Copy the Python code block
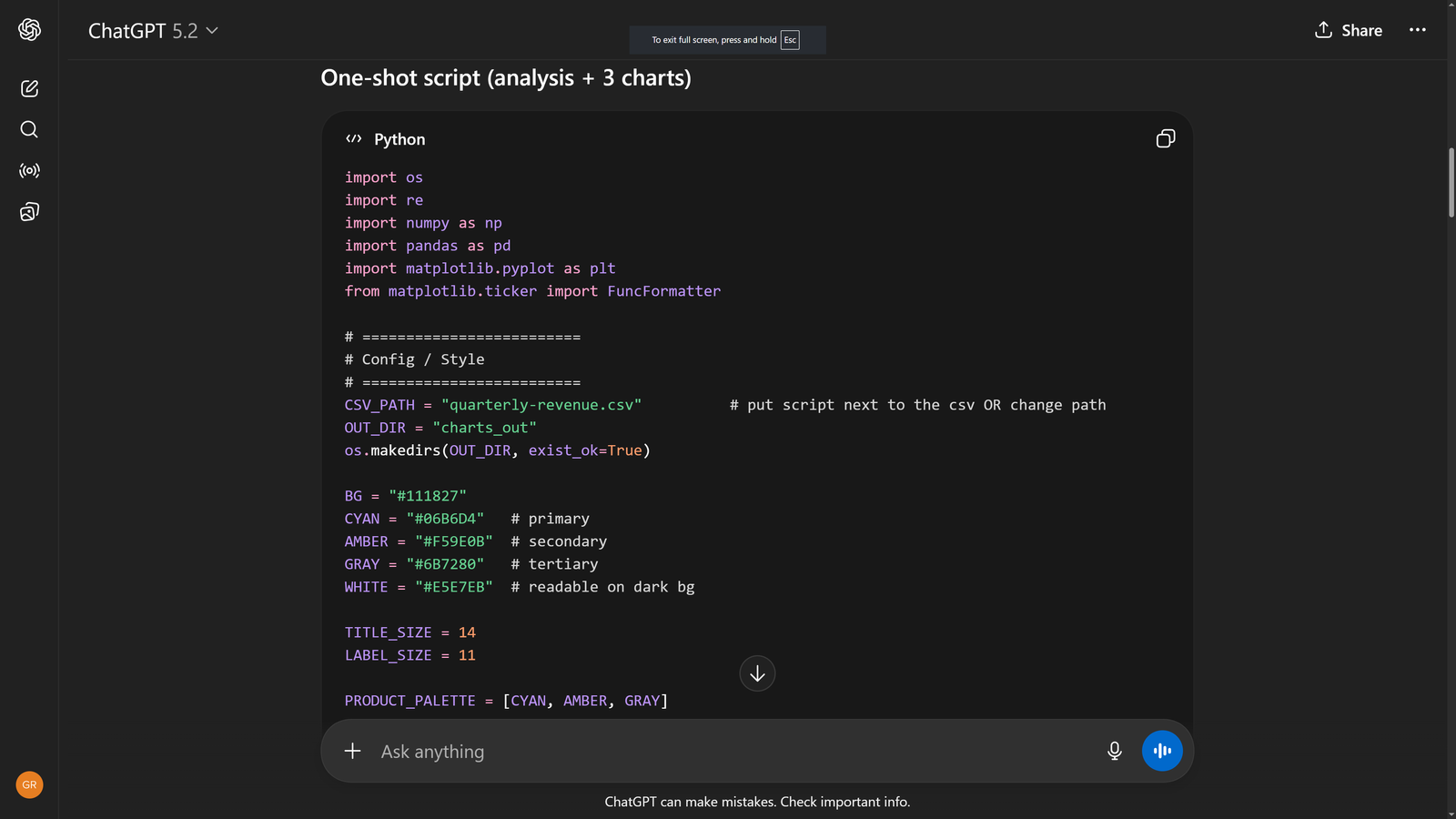 point(1166,138)
